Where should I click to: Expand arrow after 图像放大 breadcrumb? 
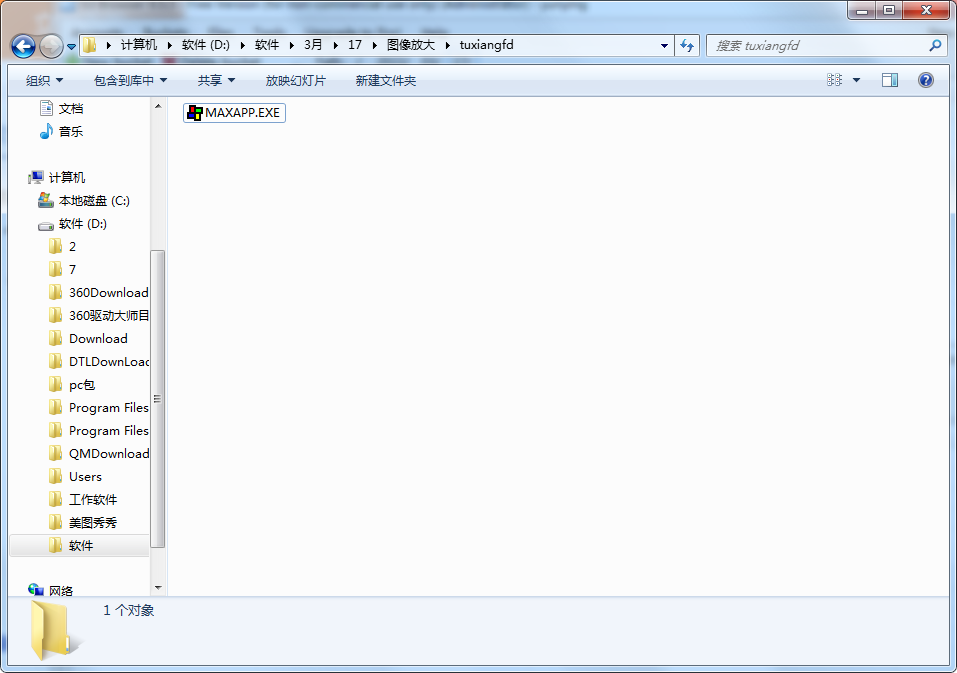447,45
